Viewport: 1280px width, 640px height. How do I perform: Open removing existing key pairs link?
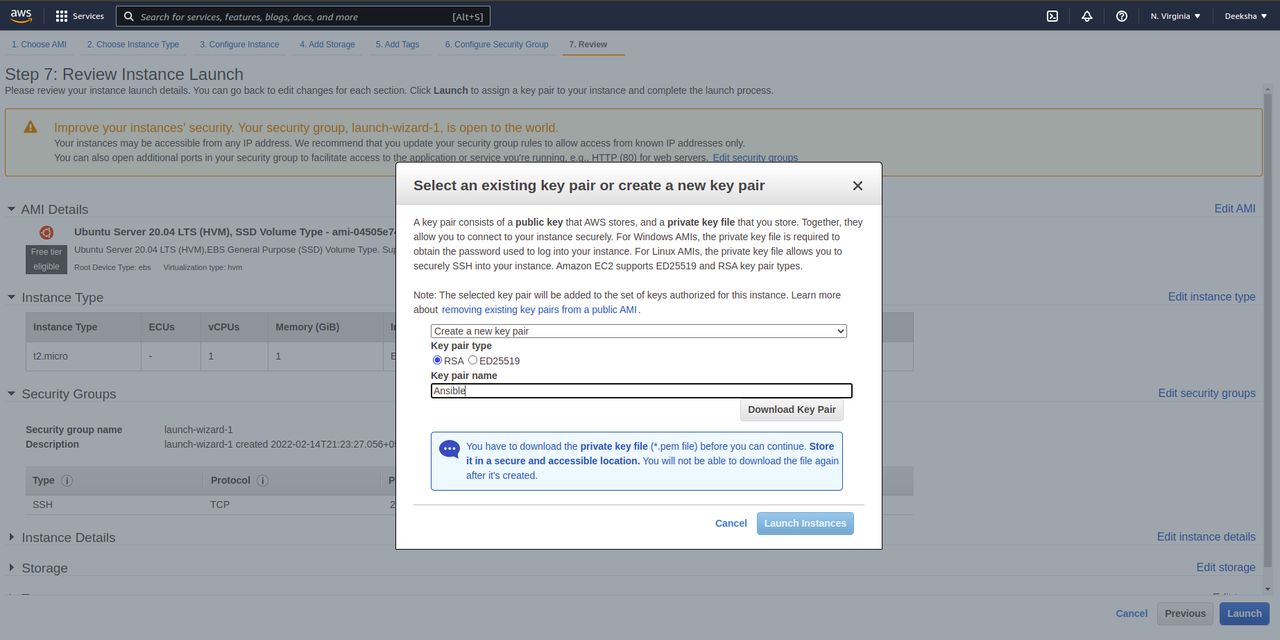coord(540,310)
